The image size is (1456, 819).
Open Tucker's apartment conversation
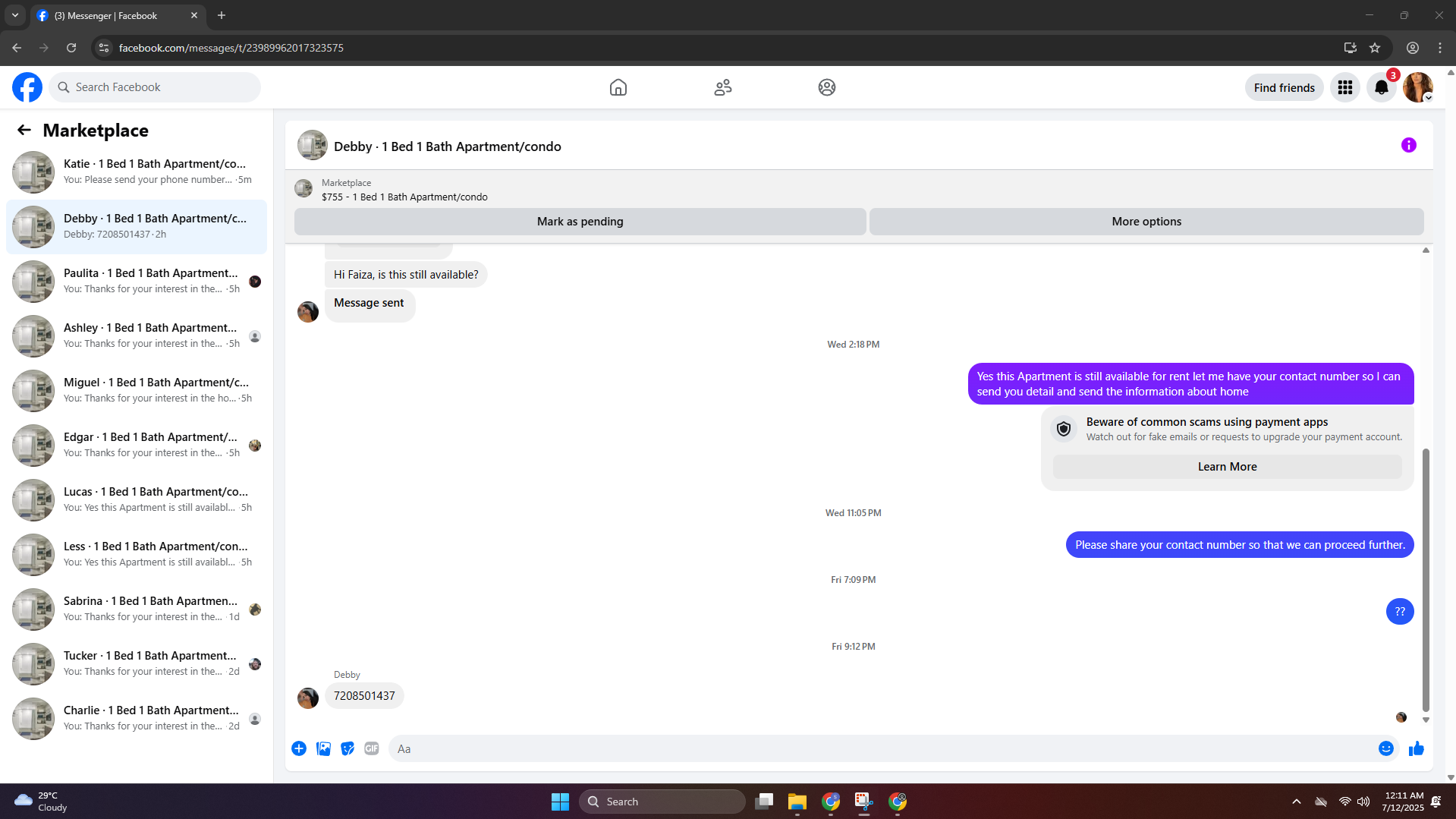click(x=137, y=663)
